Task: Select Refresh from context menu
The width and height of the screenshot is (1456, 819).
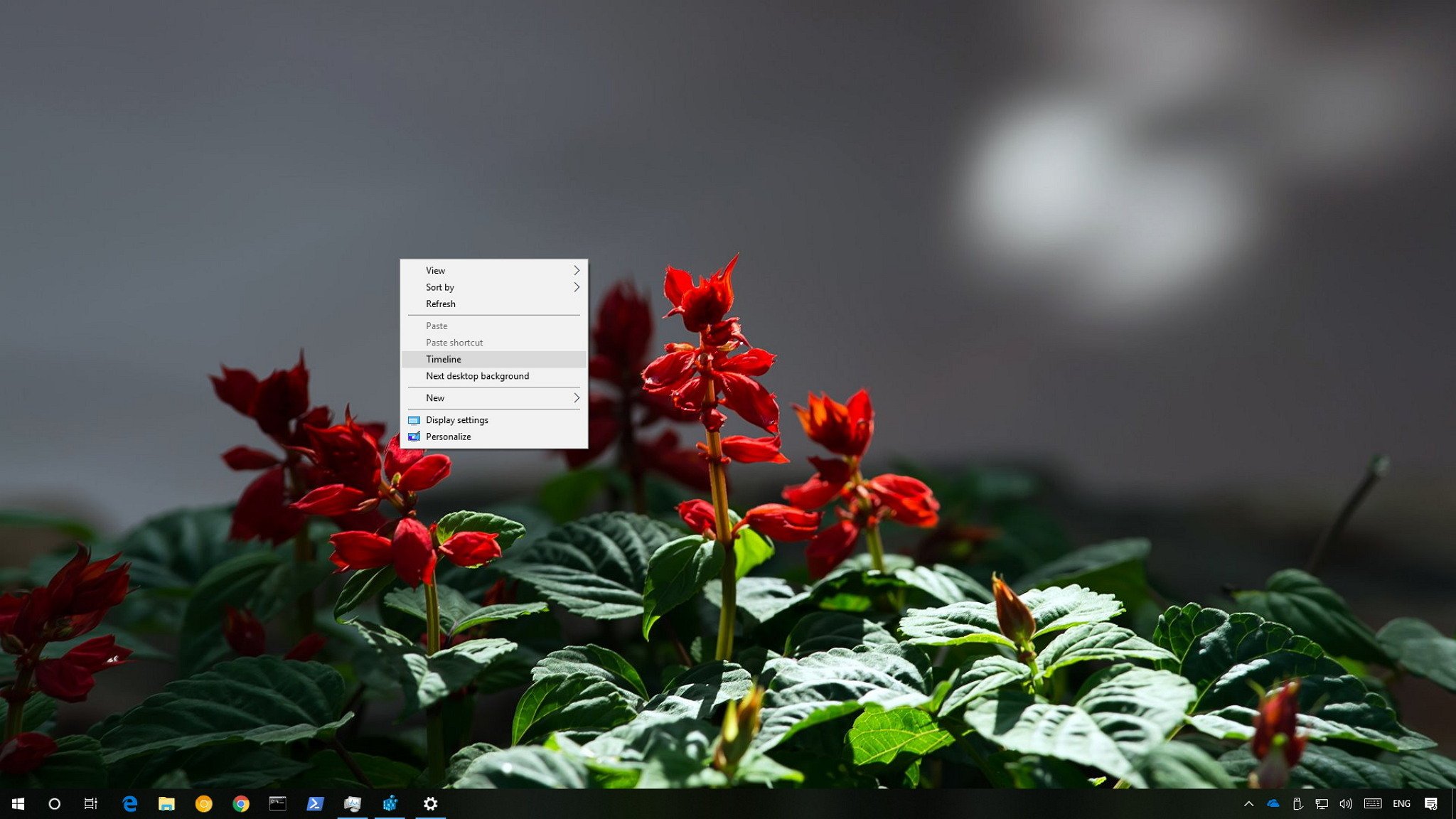Action: click(x=440, y=303)
